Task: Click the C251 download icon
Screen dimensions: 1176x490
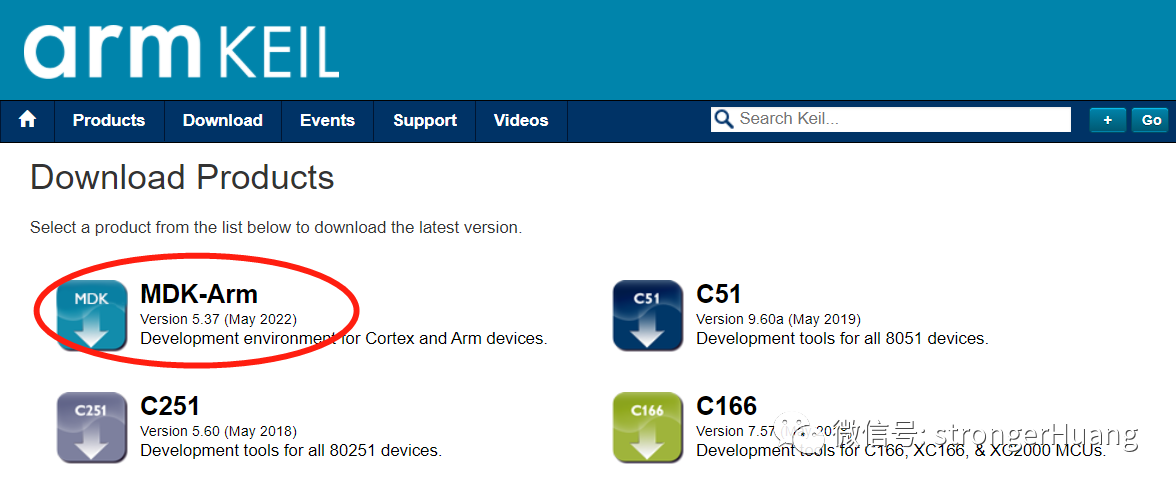Action: (x=92, y=427)
